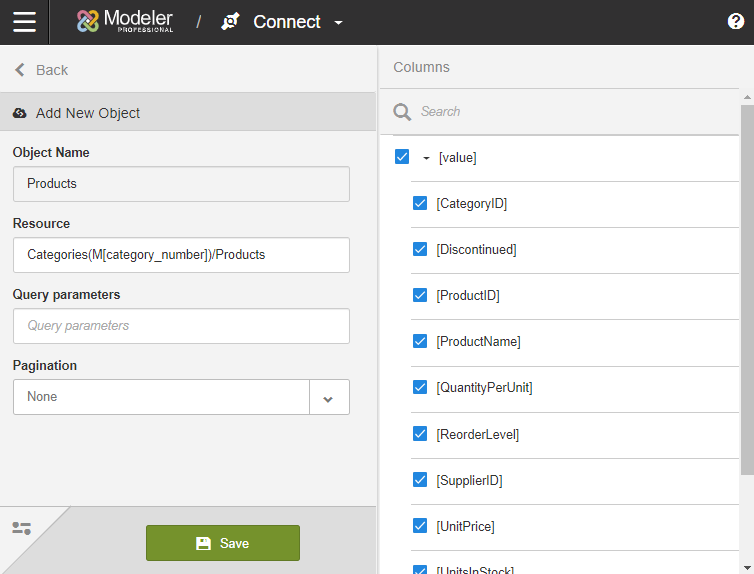This screenshot has height=574, width=754.
Task: Click the [Discontinued] column item
Action: pos(476,250)
